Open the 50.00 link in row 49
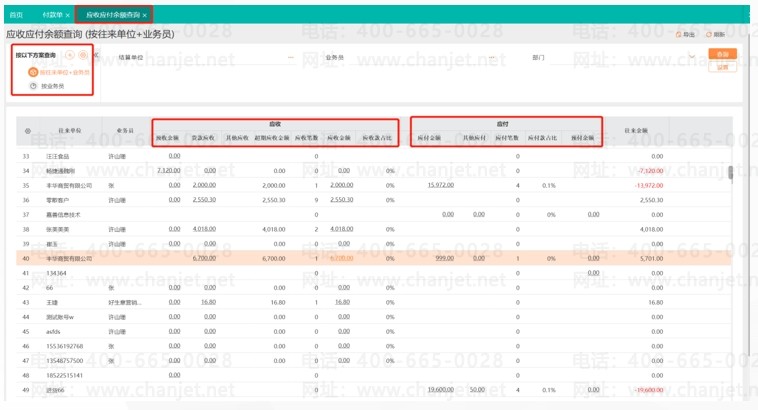The width and height of the screenshot is (758, 410). coord(478,390)
